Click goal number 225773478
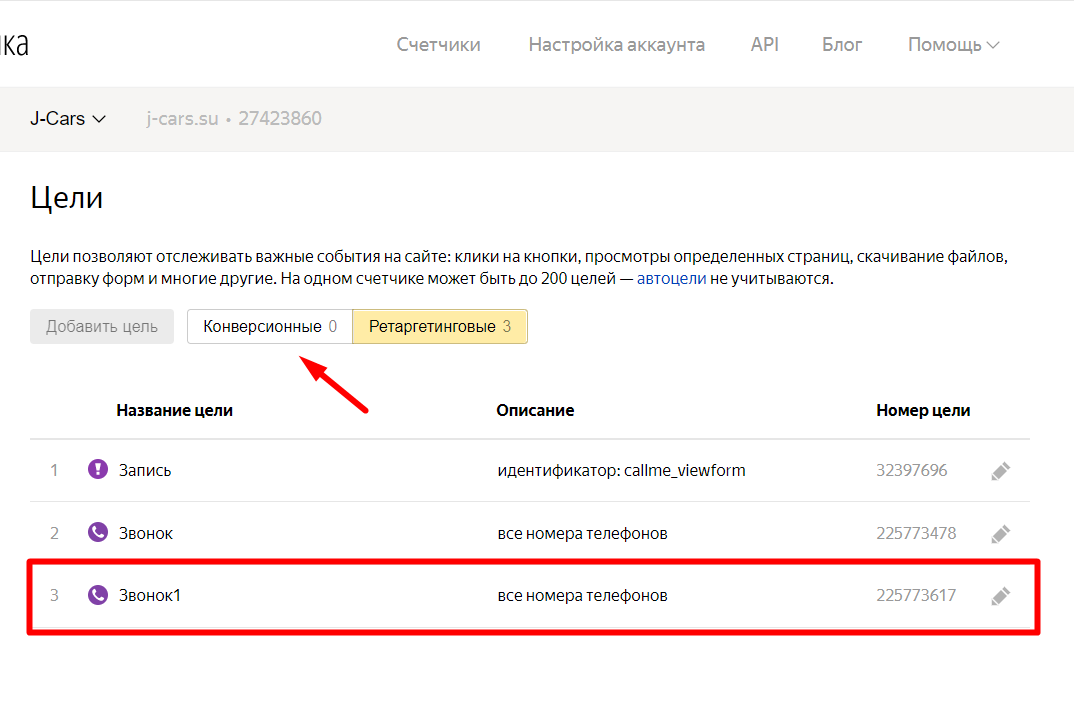This screenshot has width=1074, height=718. (x=916, y=534)
